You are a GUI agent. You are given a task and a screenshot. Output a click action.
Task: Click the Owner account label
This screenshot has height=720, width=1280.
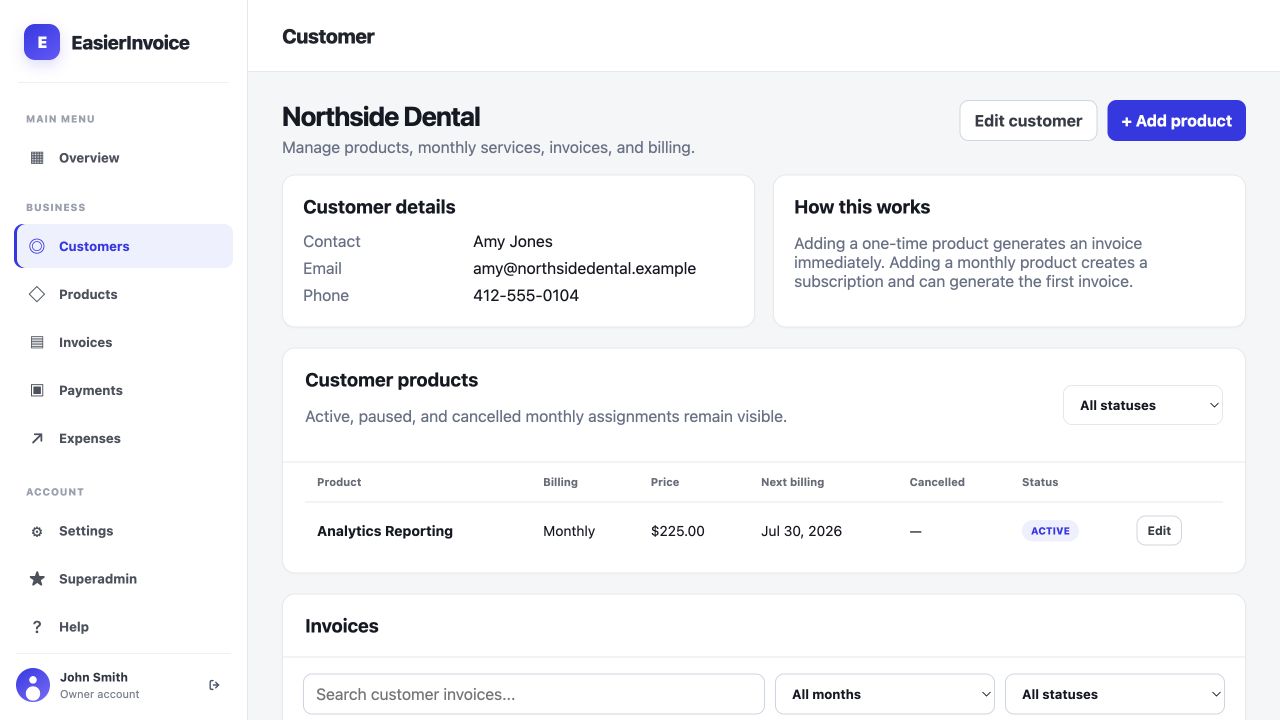pos(100,694)
